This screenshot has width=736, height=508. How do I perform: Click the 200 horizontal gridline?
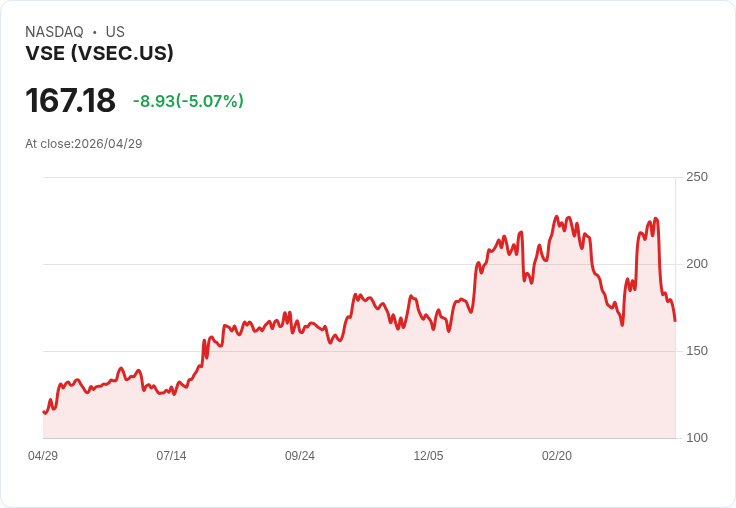(359, 264)
